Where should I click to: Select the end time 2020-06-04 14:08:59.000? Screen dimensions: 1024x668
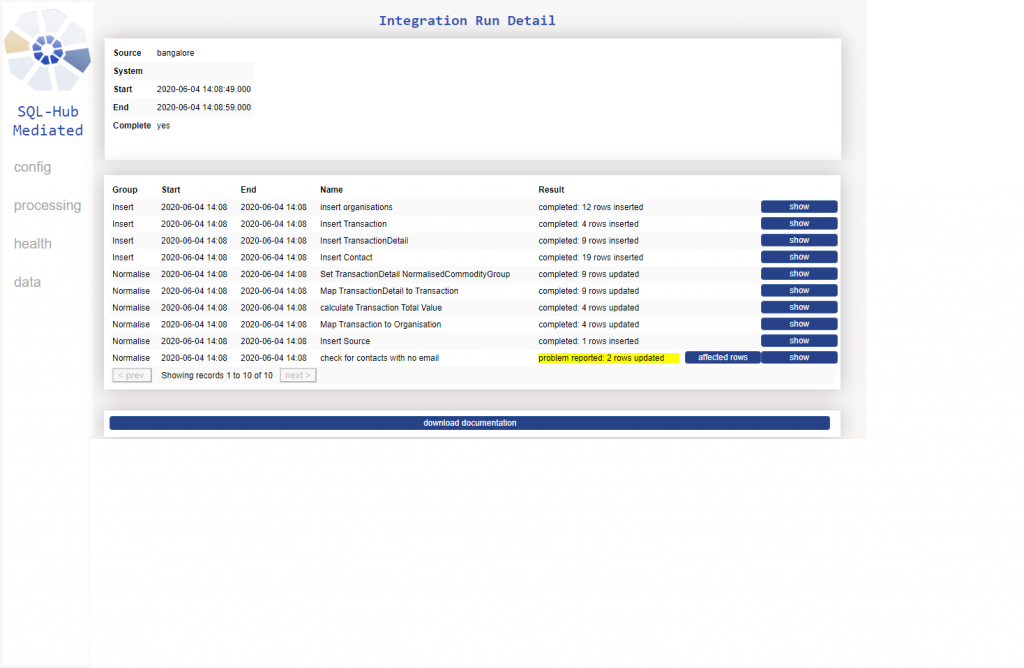pyautogui.click(x=204, y=108)
